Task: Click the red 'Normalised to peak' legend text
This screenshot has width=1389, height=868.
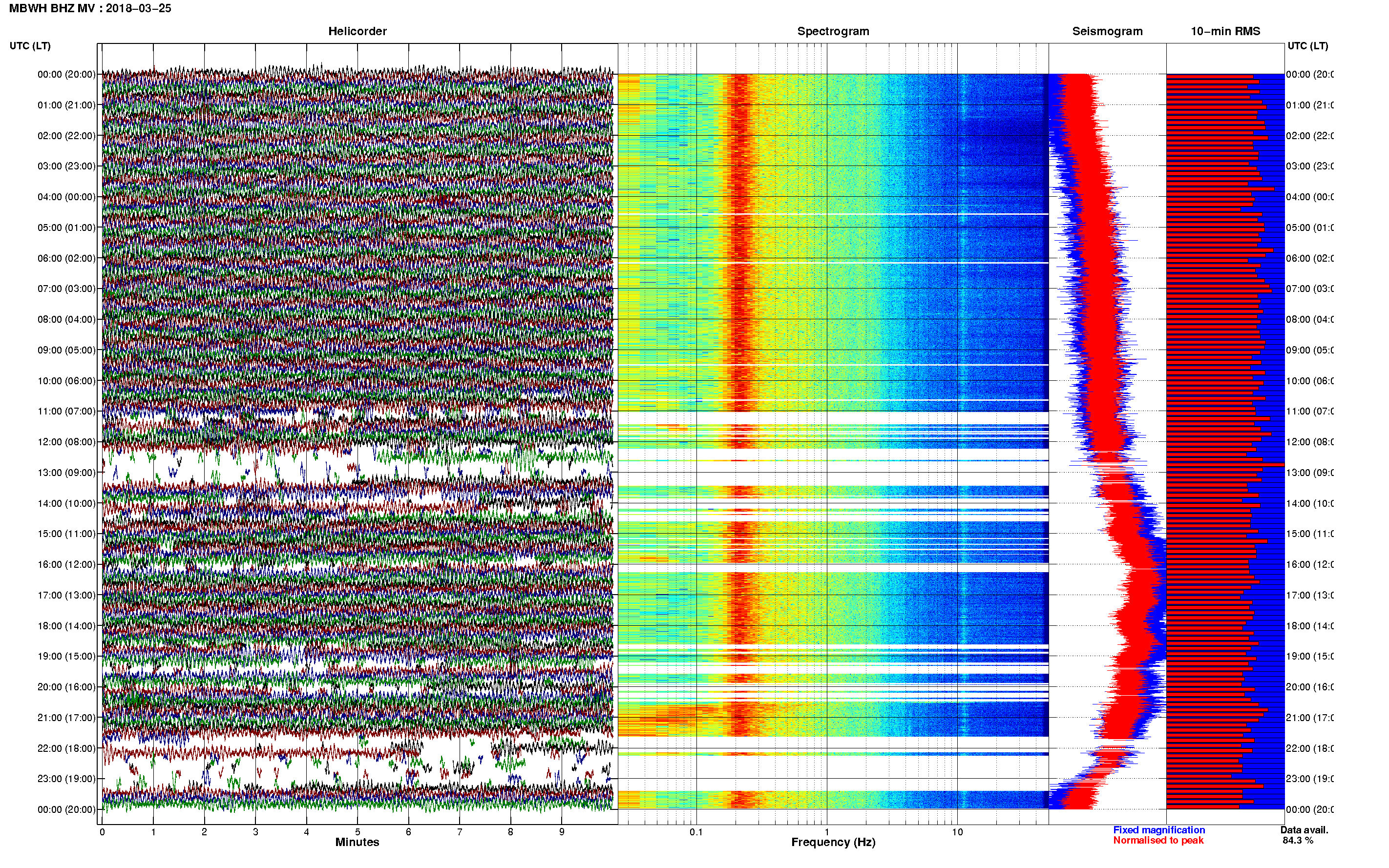Action: point(1158,841)
